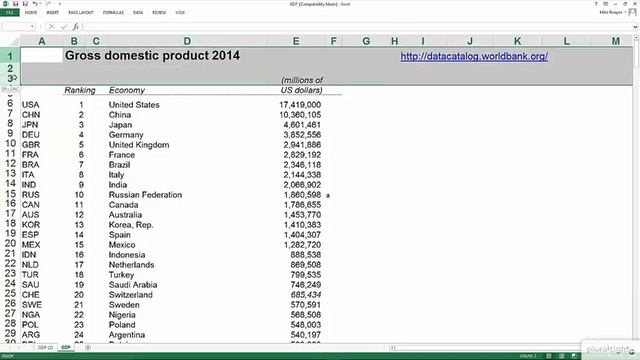Click the Enter checkmark icon in the formula bar
The width and height of the screenshot is (640, 360).
(64, 27)
